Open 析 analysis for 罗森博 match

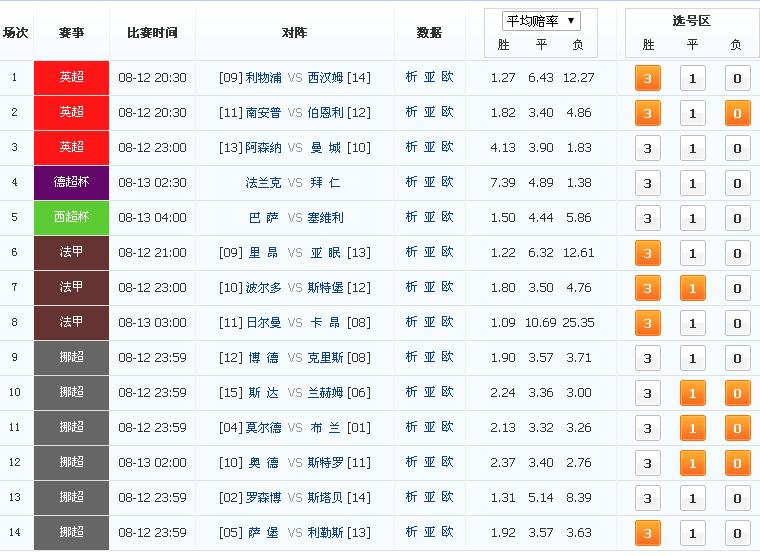pos(411,497)
